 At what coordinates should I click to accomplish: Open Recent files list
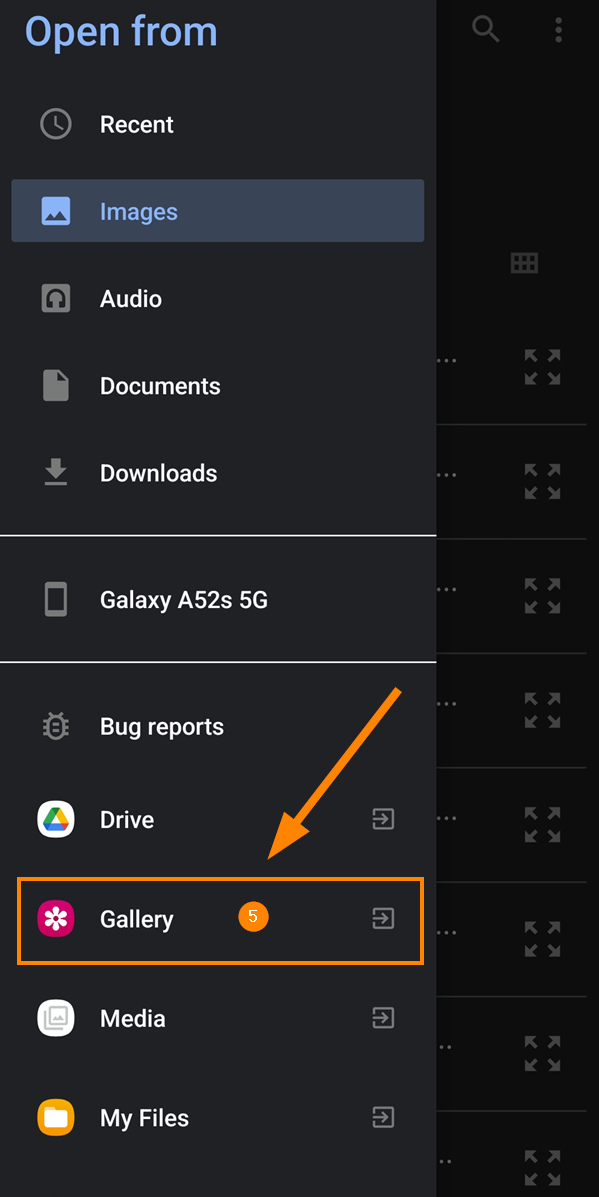point(218,124)
